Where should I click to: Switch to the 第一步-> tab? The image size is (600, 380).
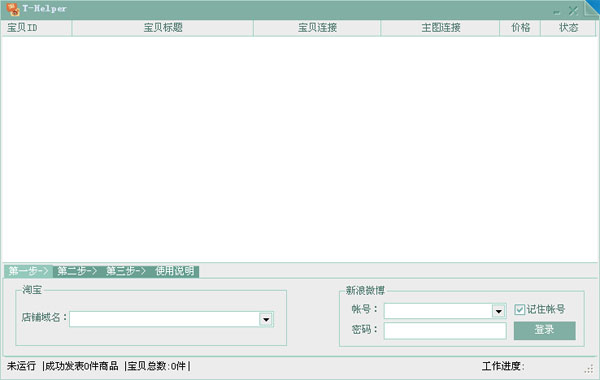(28, 271)
